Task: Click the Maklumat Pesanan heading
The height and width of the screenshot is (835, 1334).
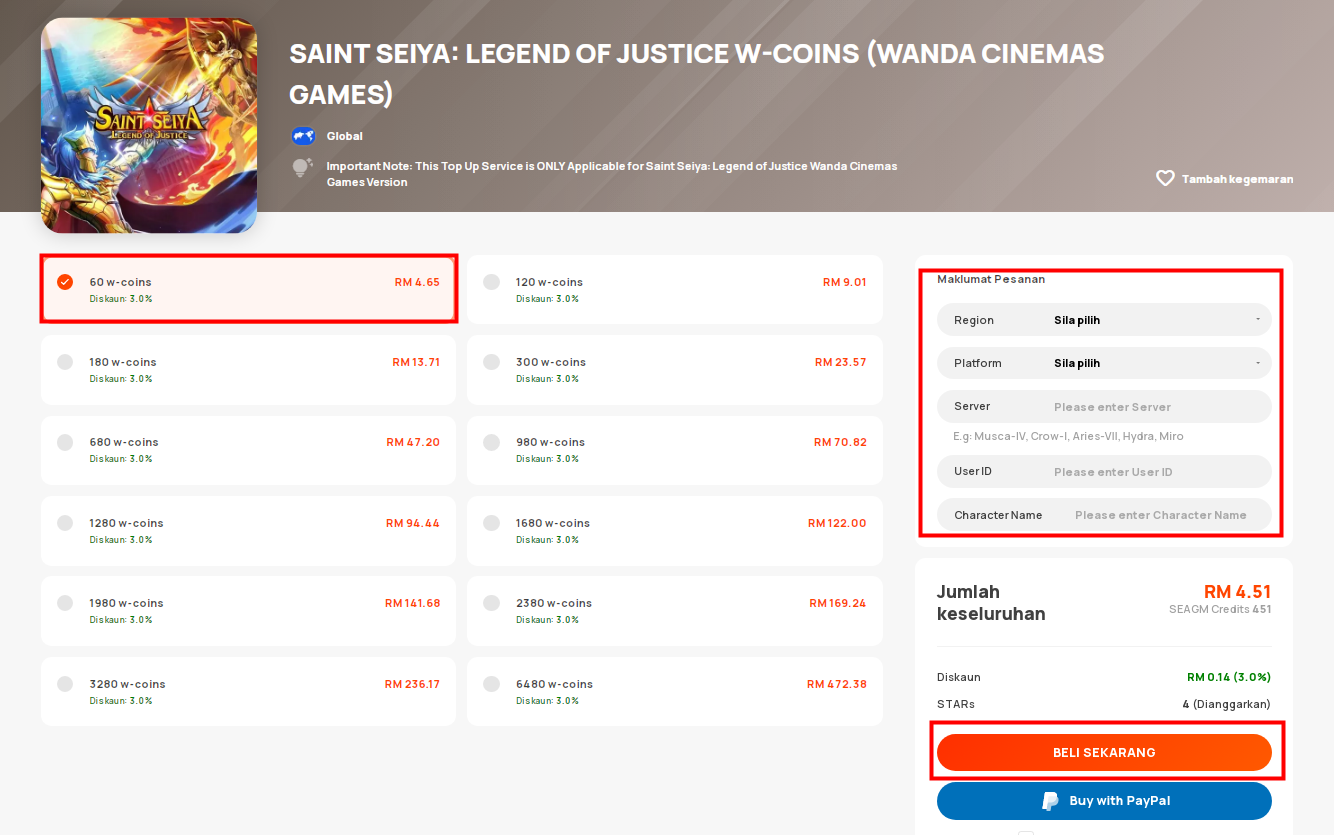Action: (991, 279)
